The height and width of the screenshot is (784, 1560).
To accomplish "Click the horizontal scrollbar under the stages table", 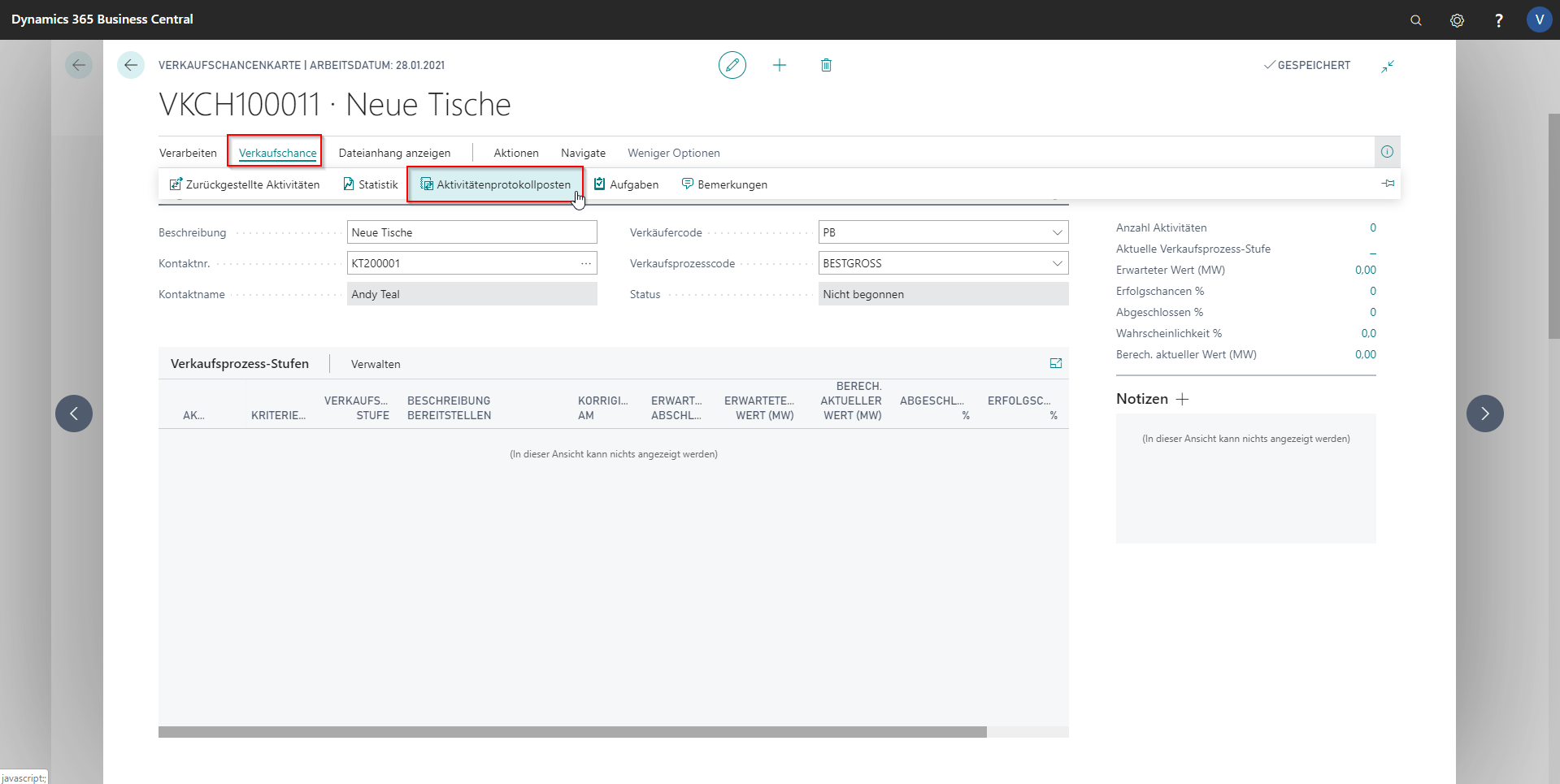I will pyautogui.click(x=572, y=732).
